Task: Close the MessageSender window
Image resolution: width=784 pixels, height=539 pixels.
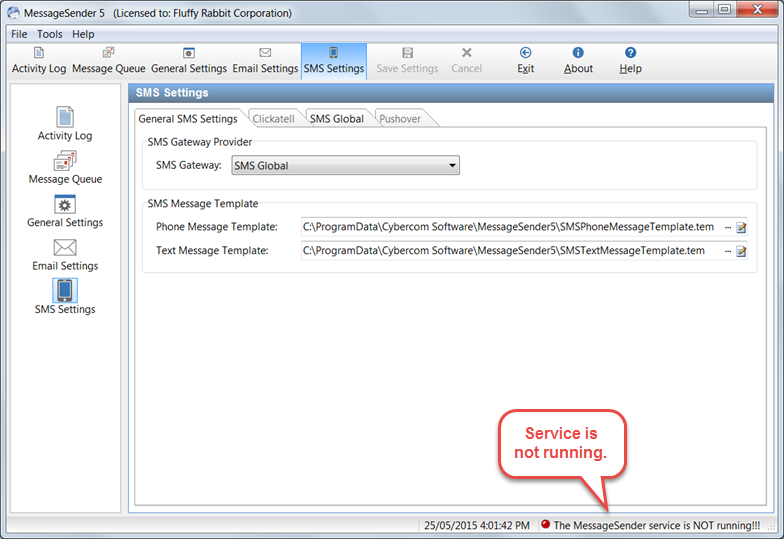Action: [x=757, y=10]
